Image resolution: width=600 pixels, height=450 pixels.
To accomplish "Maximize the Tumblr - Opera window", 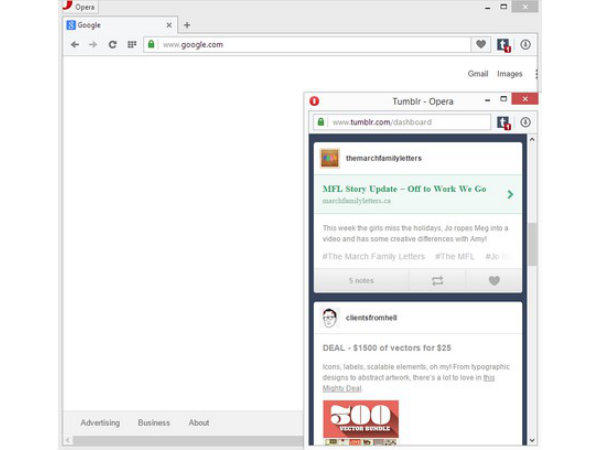I will 504,99.
